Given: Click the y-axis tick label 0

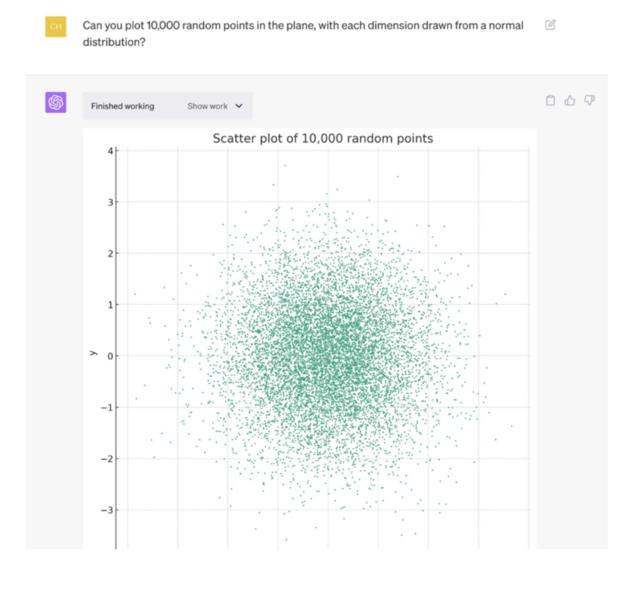Looking at the screenshot, I should pyautogui.click(x=111, y=355).
